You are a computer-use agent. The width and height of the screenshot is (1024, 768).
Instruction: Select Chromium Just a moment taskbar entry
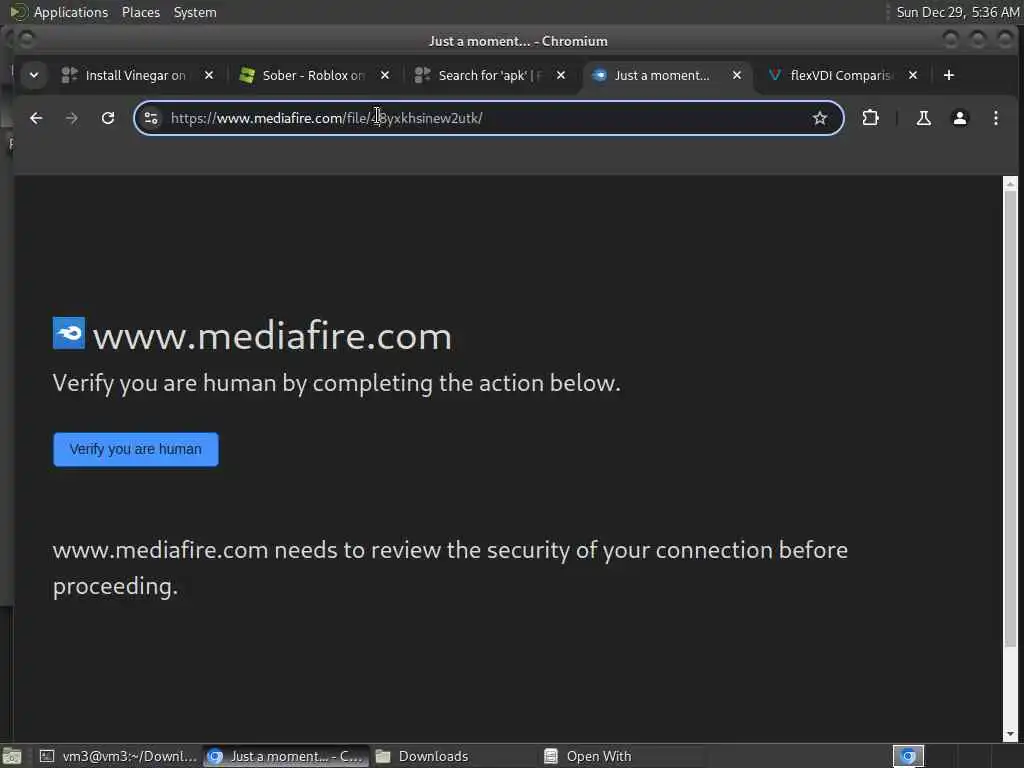coord(286,756)
